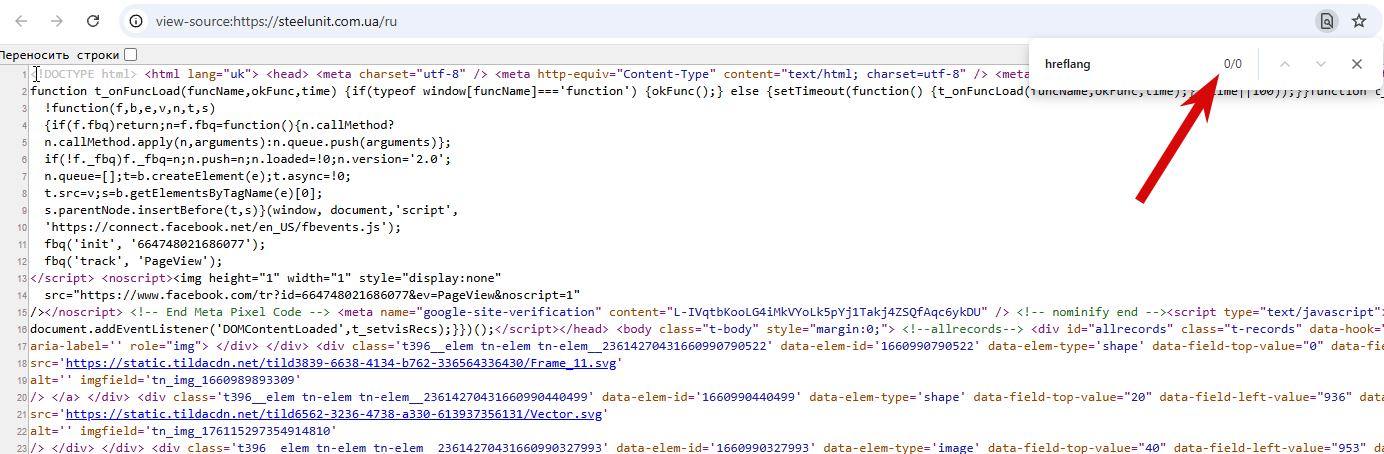This screenshot has width=1384, height=454.
Task: Click the 0/0 match counter
Action: (1232, 64)
